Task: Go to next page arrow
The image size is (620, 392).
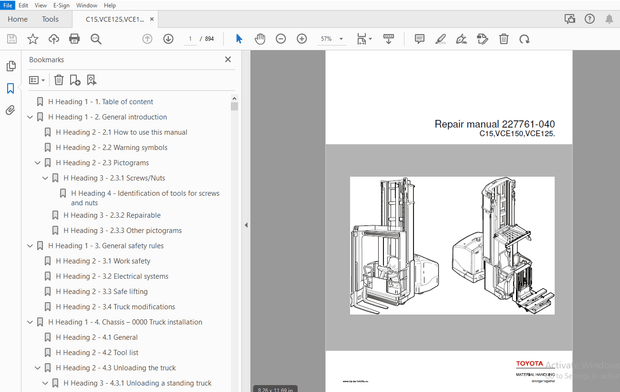Action: tap(168, 39)
